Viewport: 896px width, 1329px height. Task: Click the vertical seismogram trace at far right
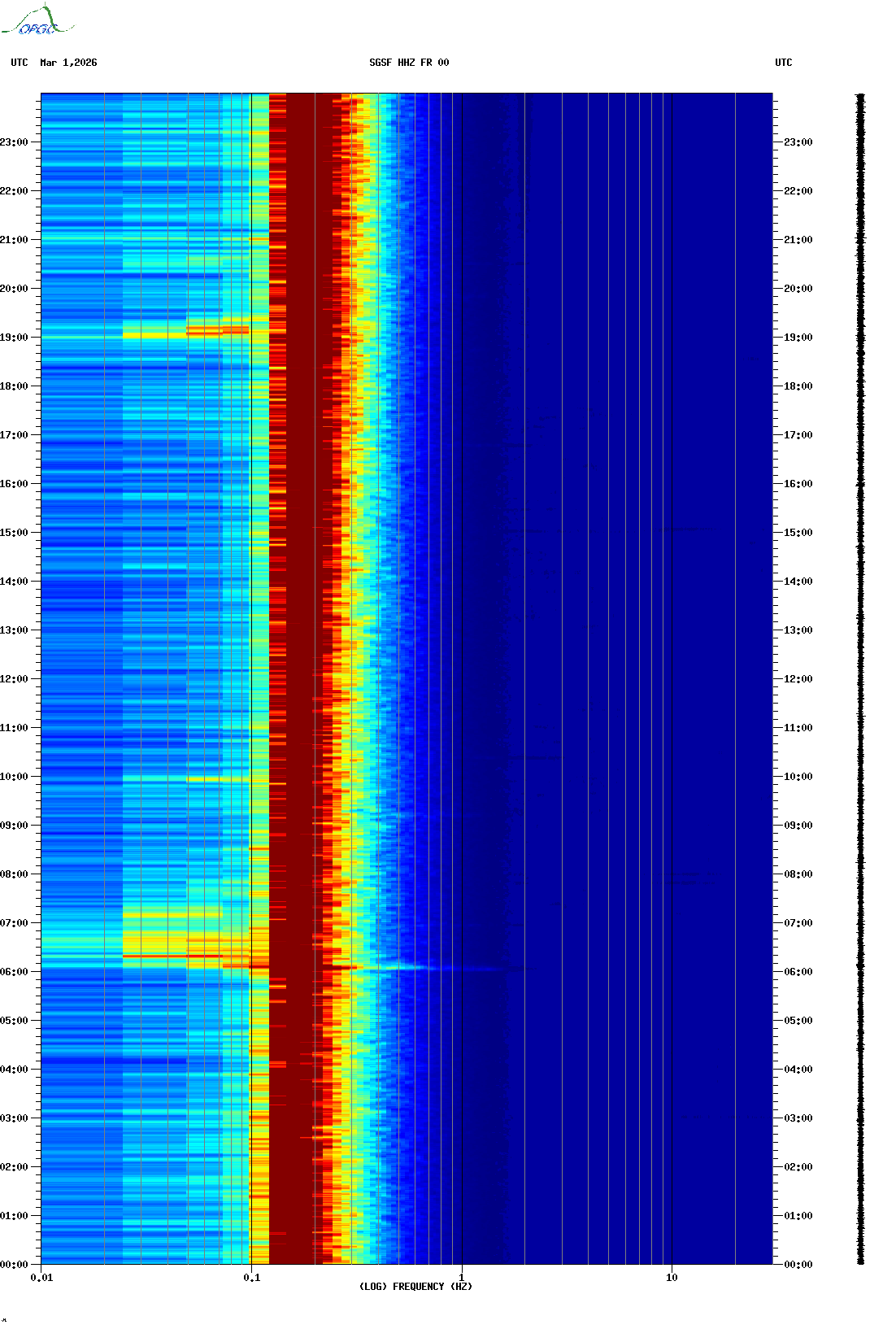coord(860,679)
